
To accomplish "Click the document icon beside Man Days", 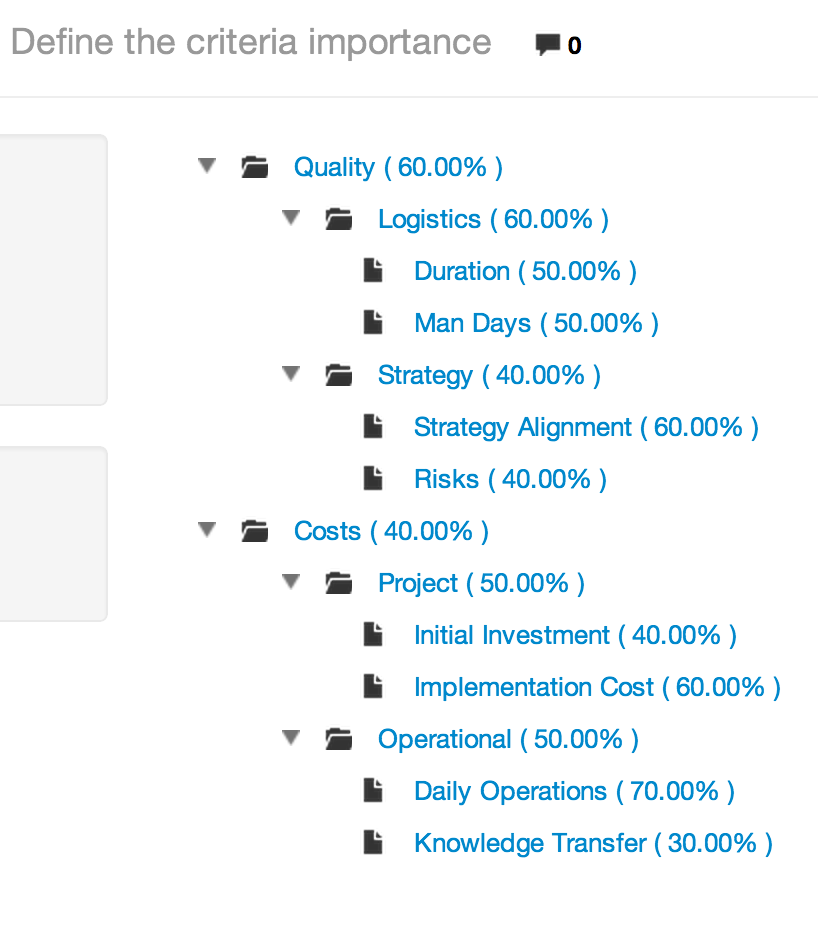I will click(x=373, y=322).
